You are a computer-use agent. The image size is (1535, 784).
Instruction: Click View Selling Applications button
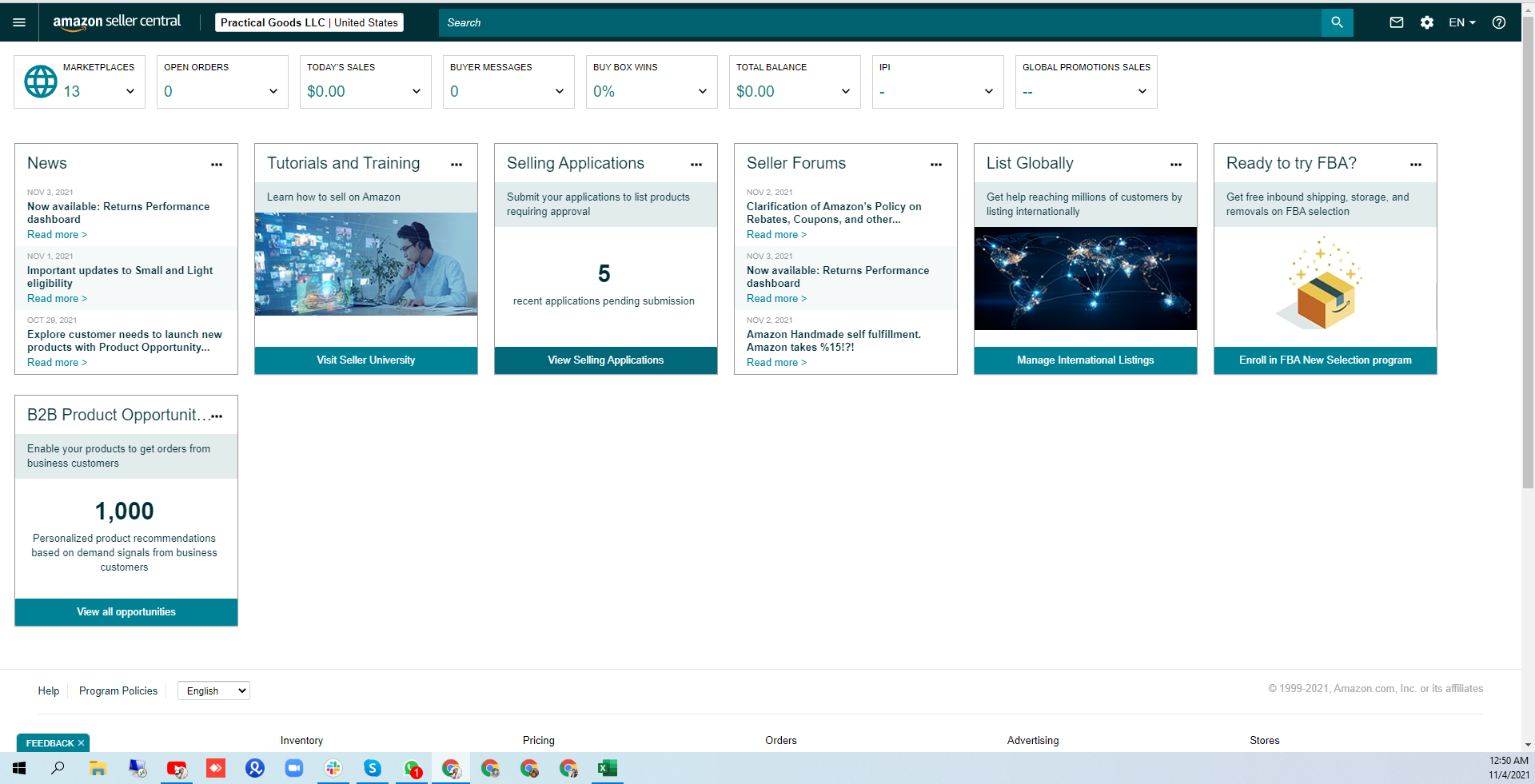point(606,360)
